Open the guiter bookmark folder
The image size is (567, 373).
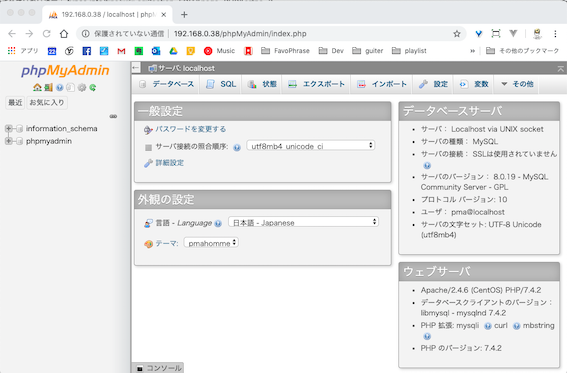(367, 51)
